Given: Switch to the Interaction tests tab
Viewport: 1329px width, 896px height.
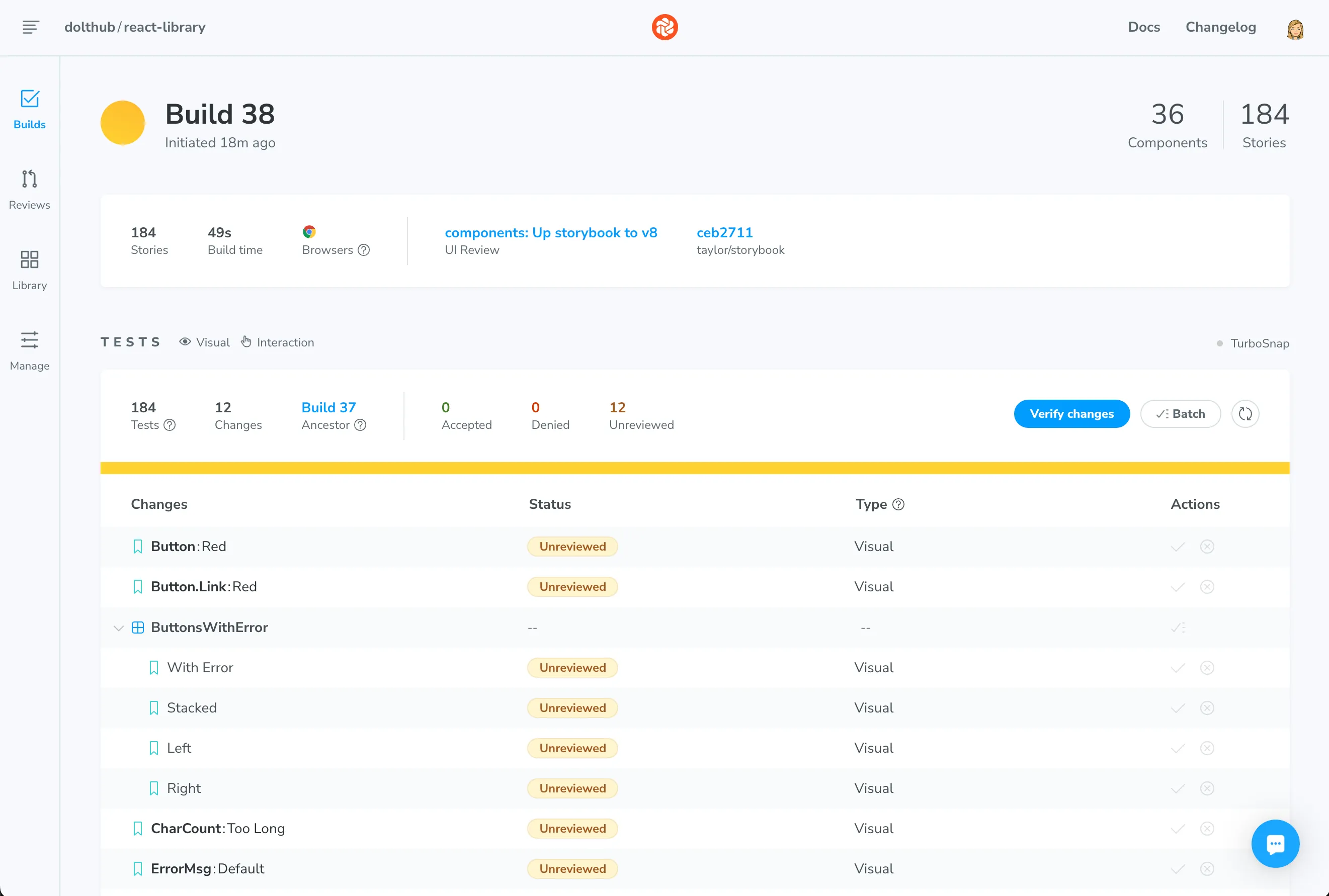Looking at the screenshot, I should [285, 342].
